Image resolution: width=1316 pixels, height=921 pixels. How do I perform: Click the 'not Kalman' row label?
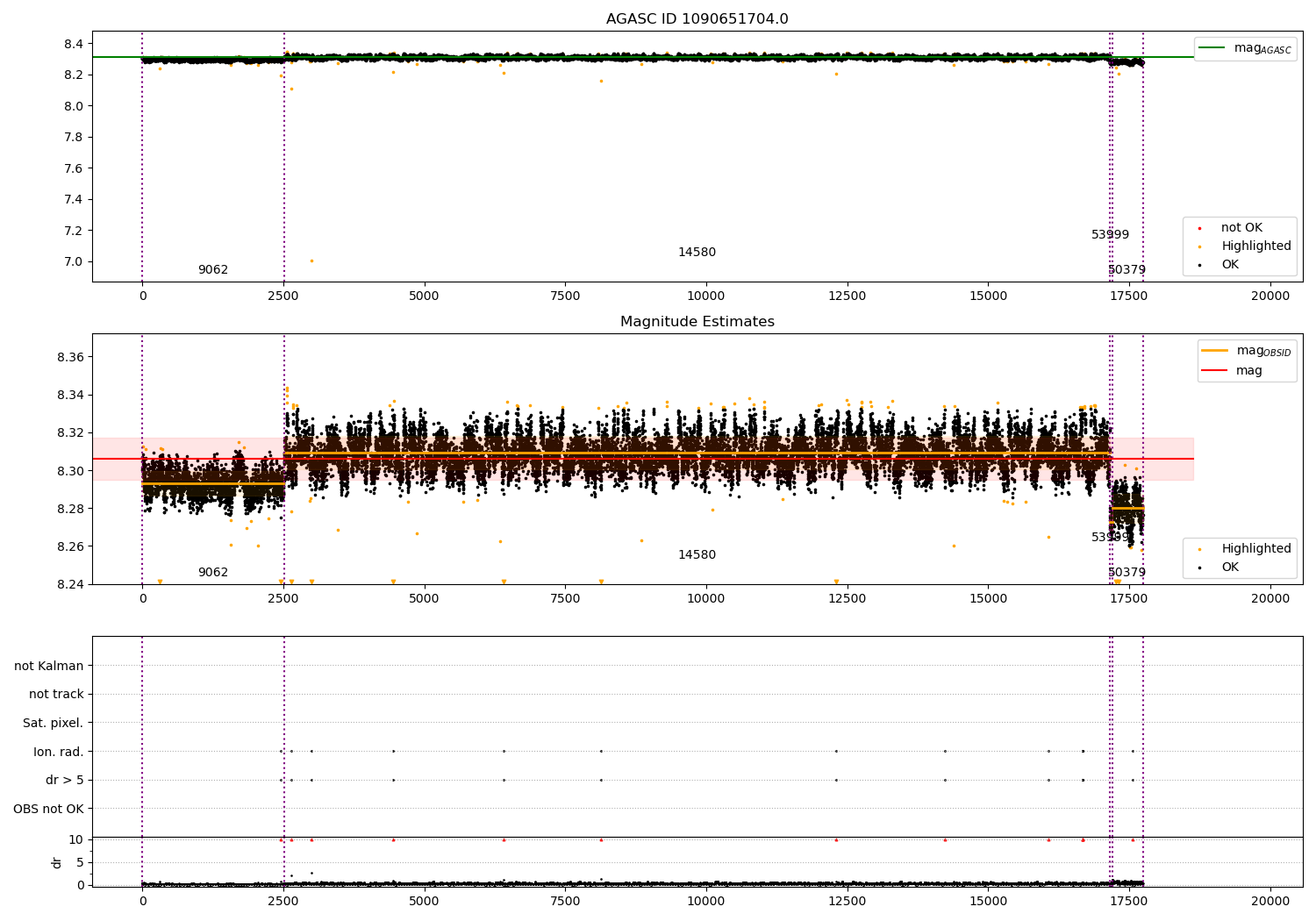[49, 666]
